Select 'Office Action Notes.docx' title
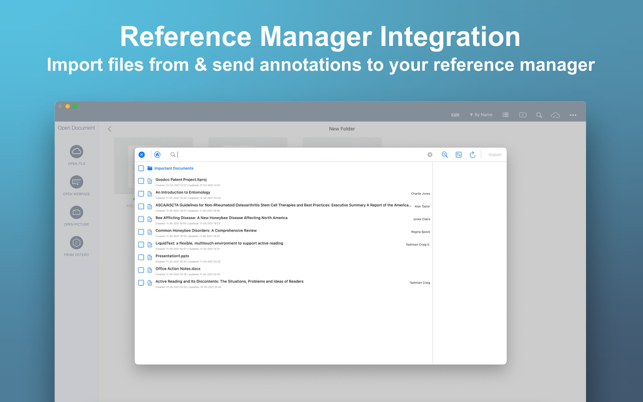This screenshot has width=643, height=402. pyautogui.click(x=178, y=268)
